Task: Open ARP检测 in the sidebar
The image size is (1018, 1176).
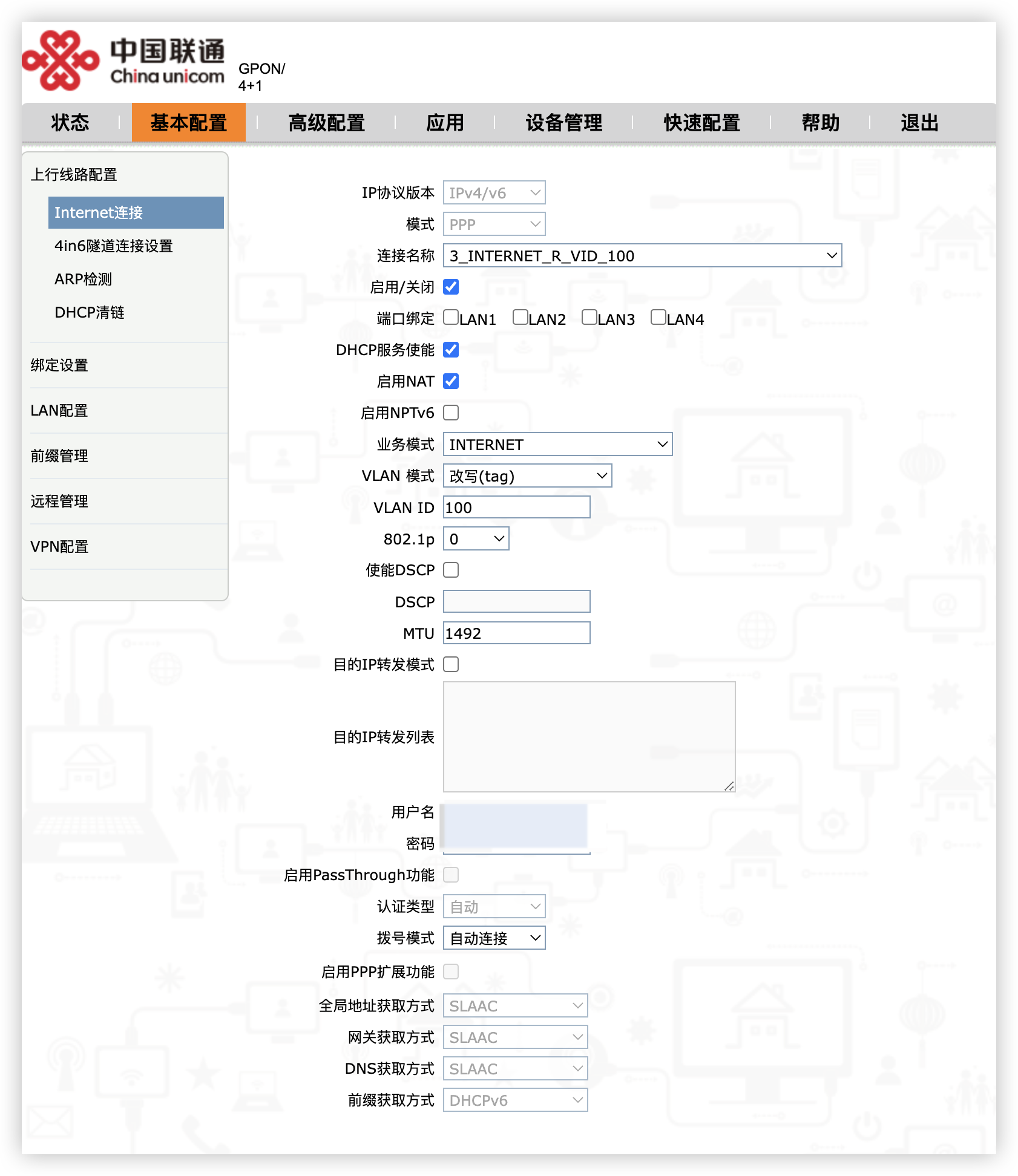Action: tap(84, 279)
